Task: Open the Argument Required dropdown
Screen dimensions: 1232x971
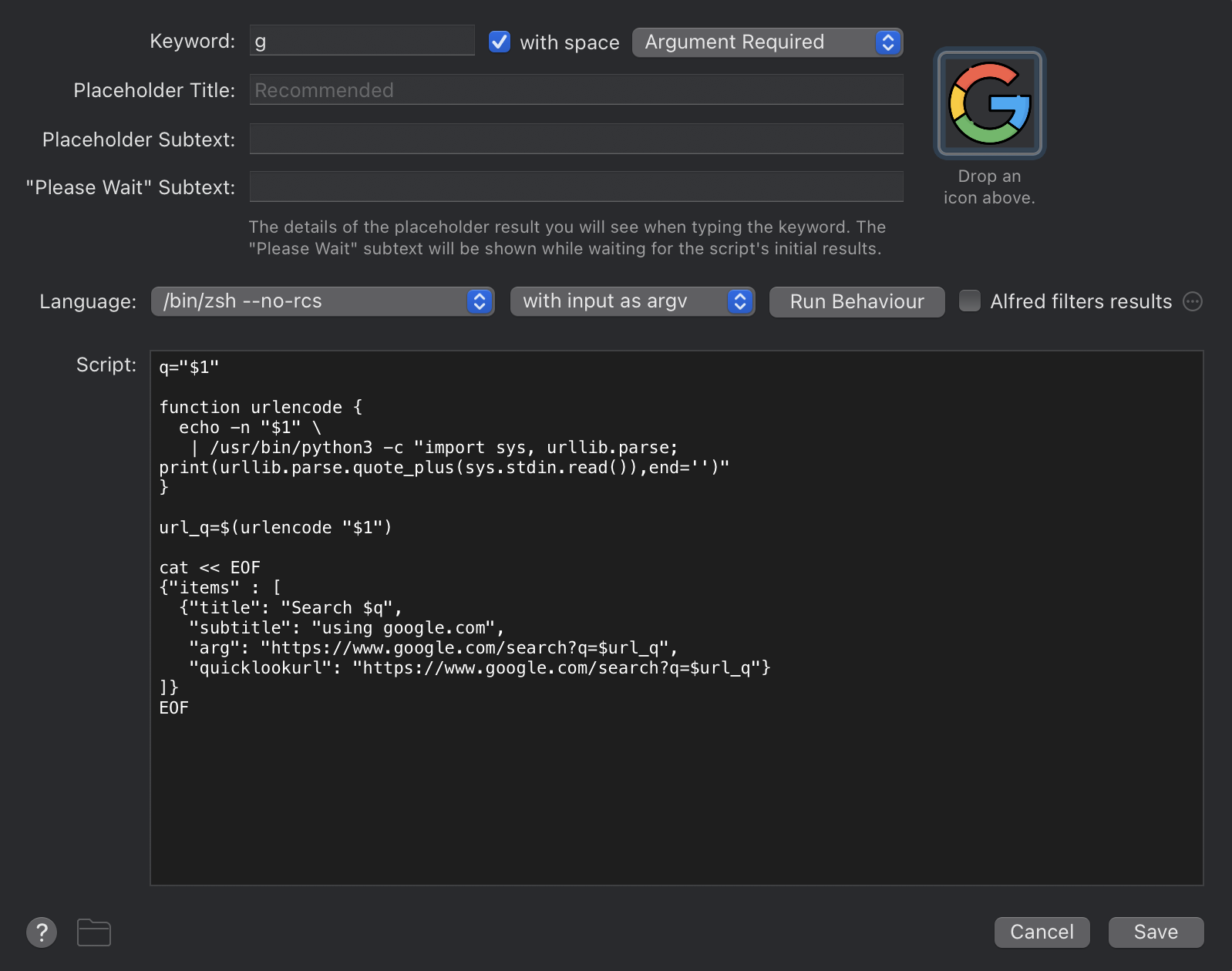Action: pos(767,42)
